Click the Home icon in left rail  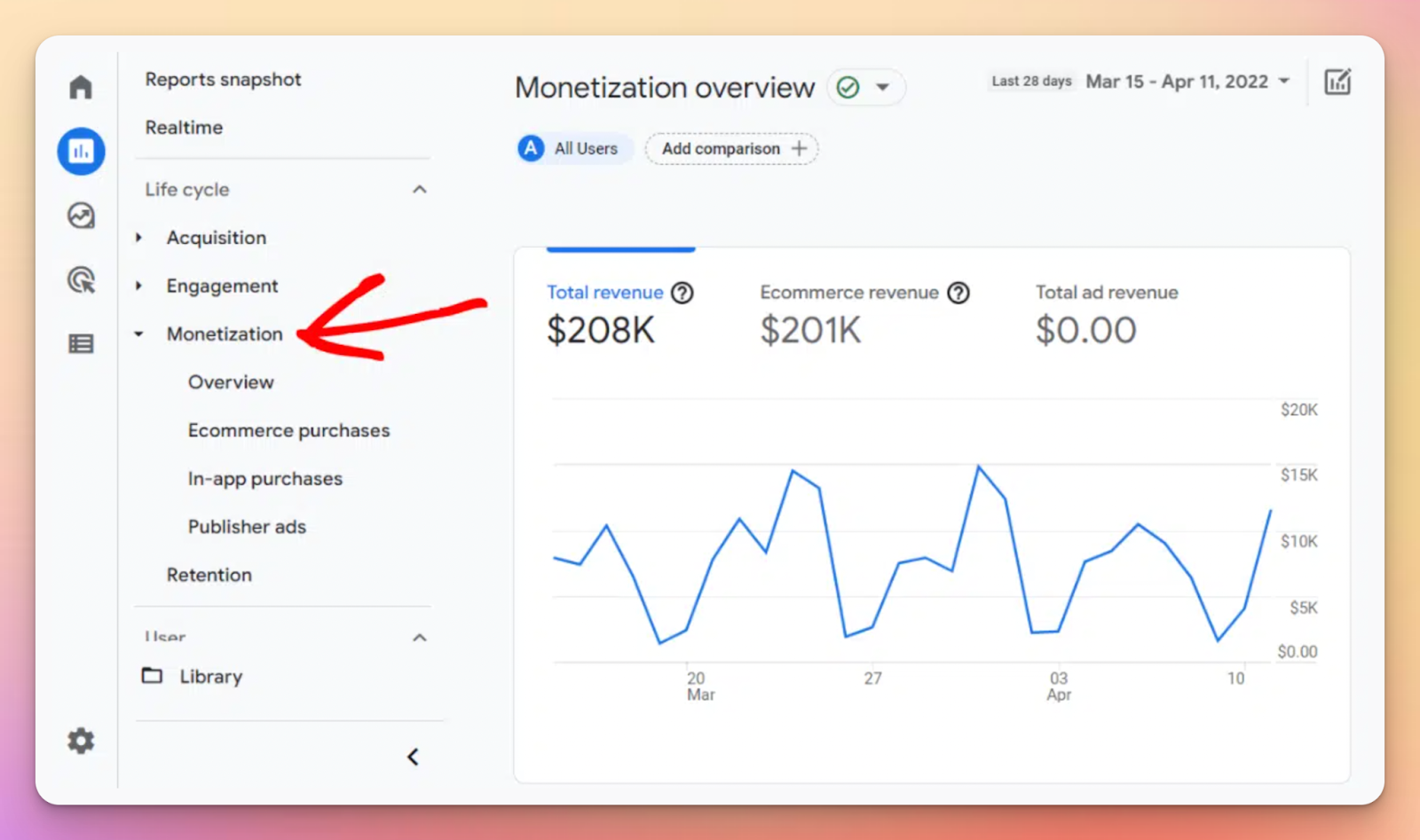pos(81,87)
